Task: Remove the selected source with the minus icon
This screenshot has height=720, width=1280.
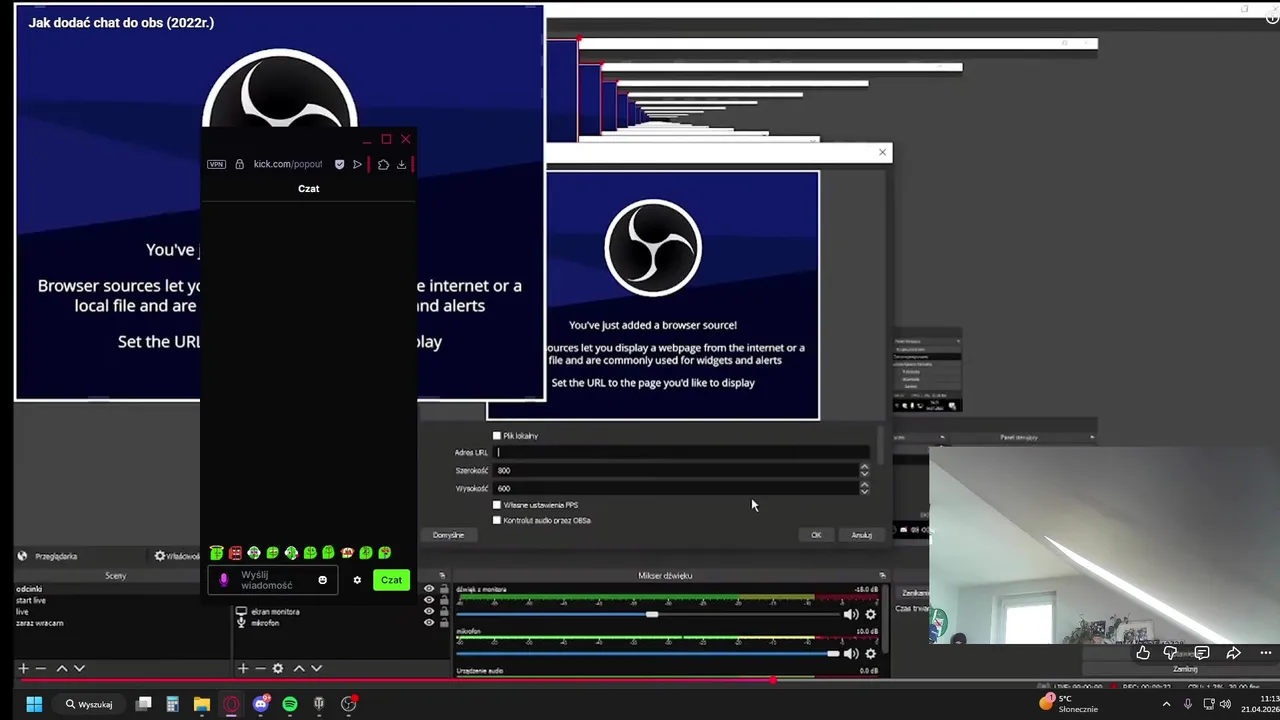Action: [x=260, y=668]
